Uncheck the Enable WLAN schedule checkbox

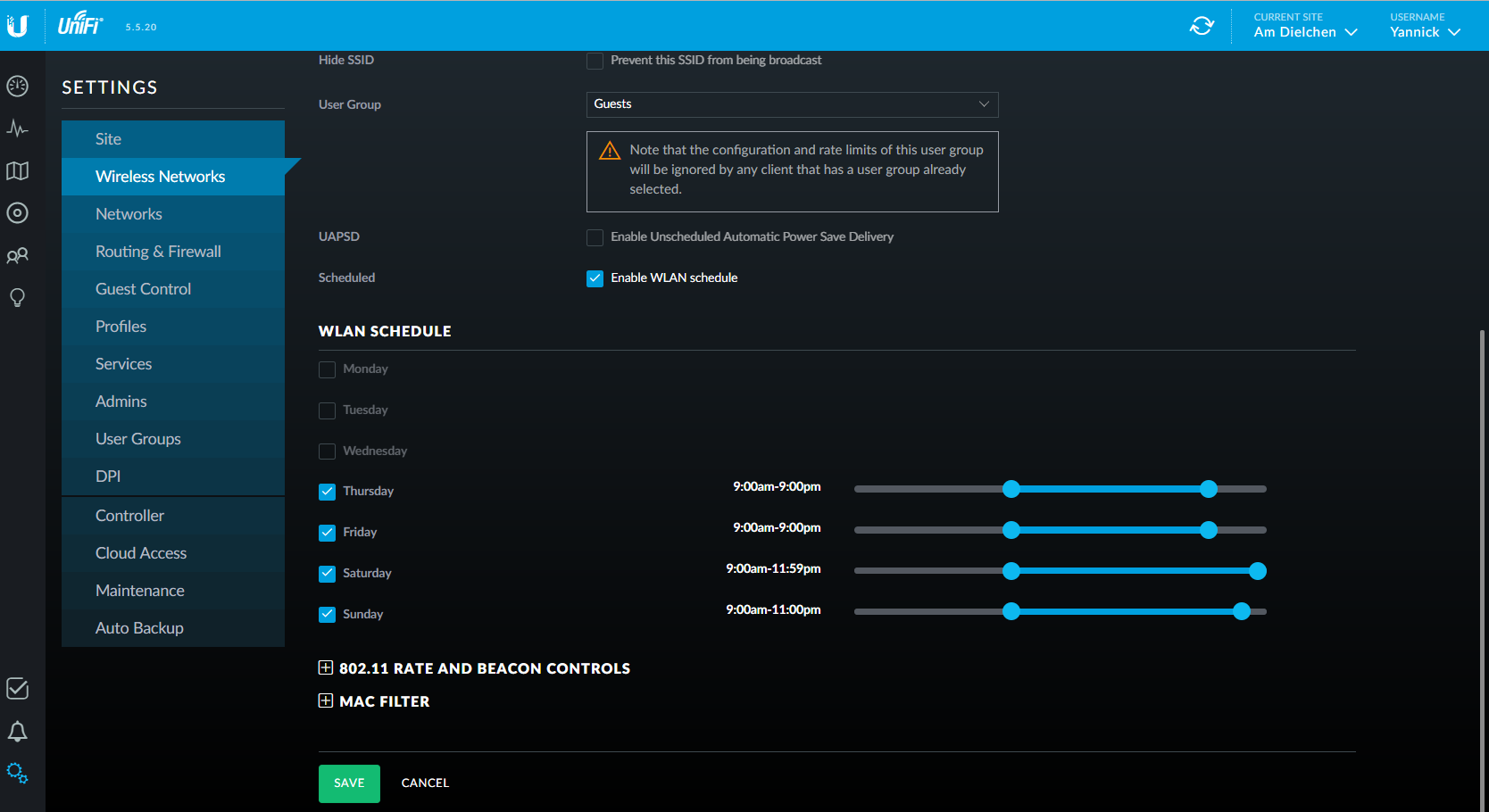tap(595, 278)
